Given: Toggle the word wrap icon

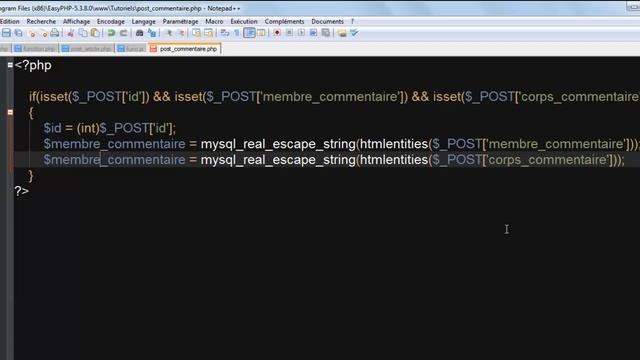Looking at the screenshot, I should (224, 33).
